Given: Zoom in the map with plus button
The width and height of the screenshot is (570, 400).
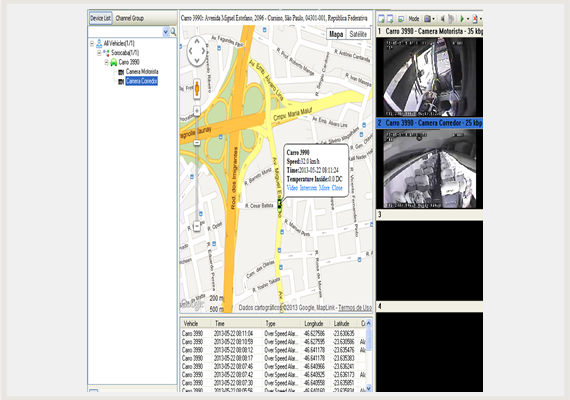Looking at the screenshot, I should (x=197, y=111).
